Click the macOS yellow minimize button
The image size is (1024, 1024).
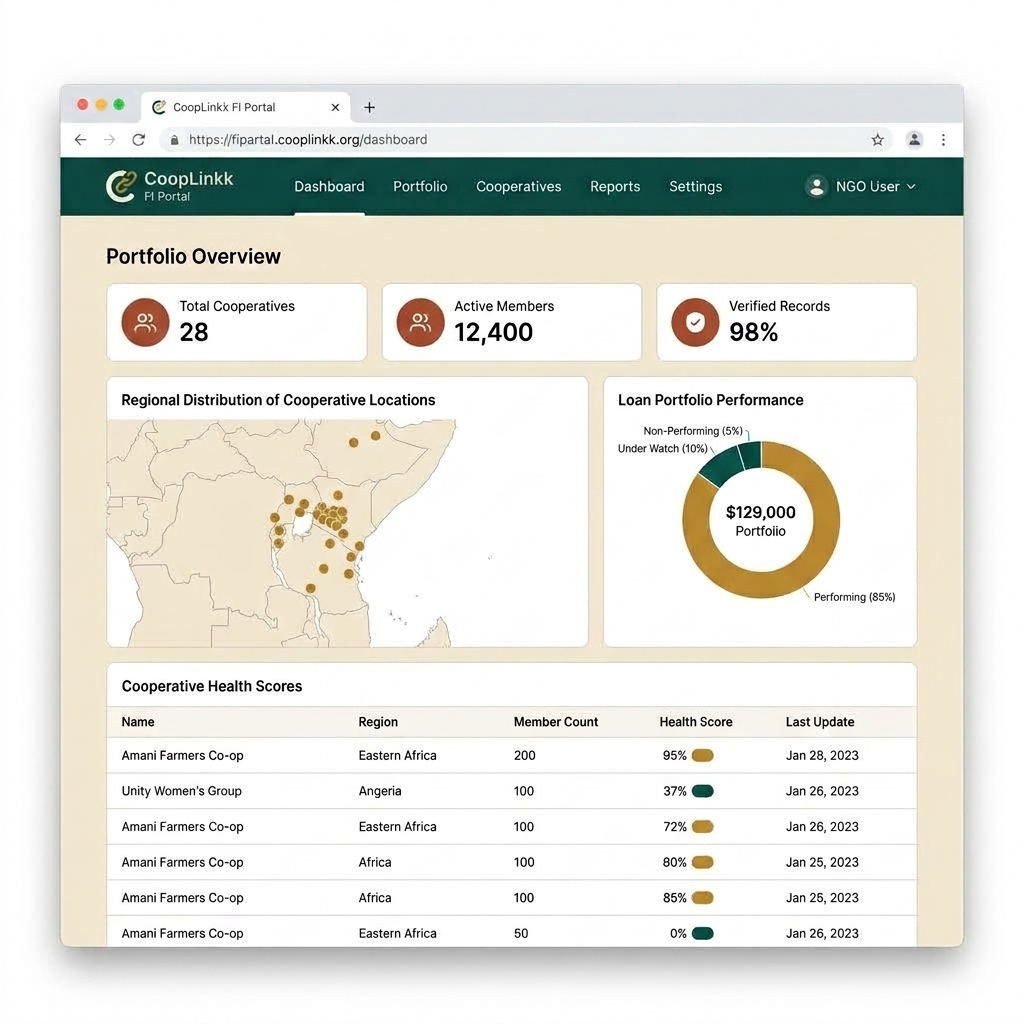tap(101, 104)
